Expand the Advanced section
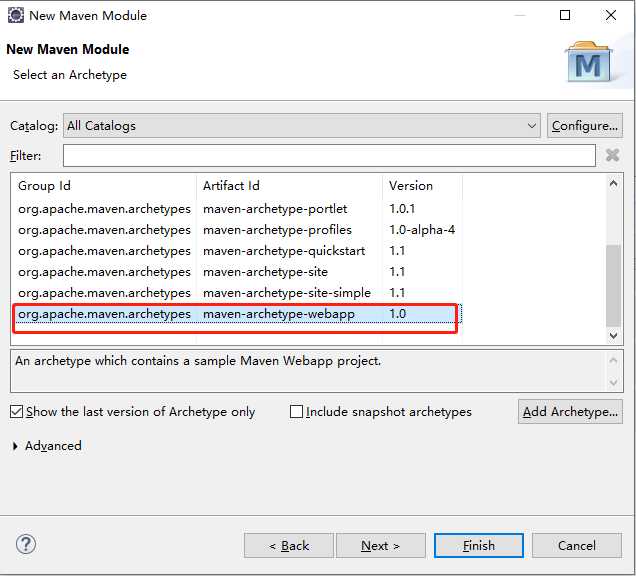 [16, 446]
